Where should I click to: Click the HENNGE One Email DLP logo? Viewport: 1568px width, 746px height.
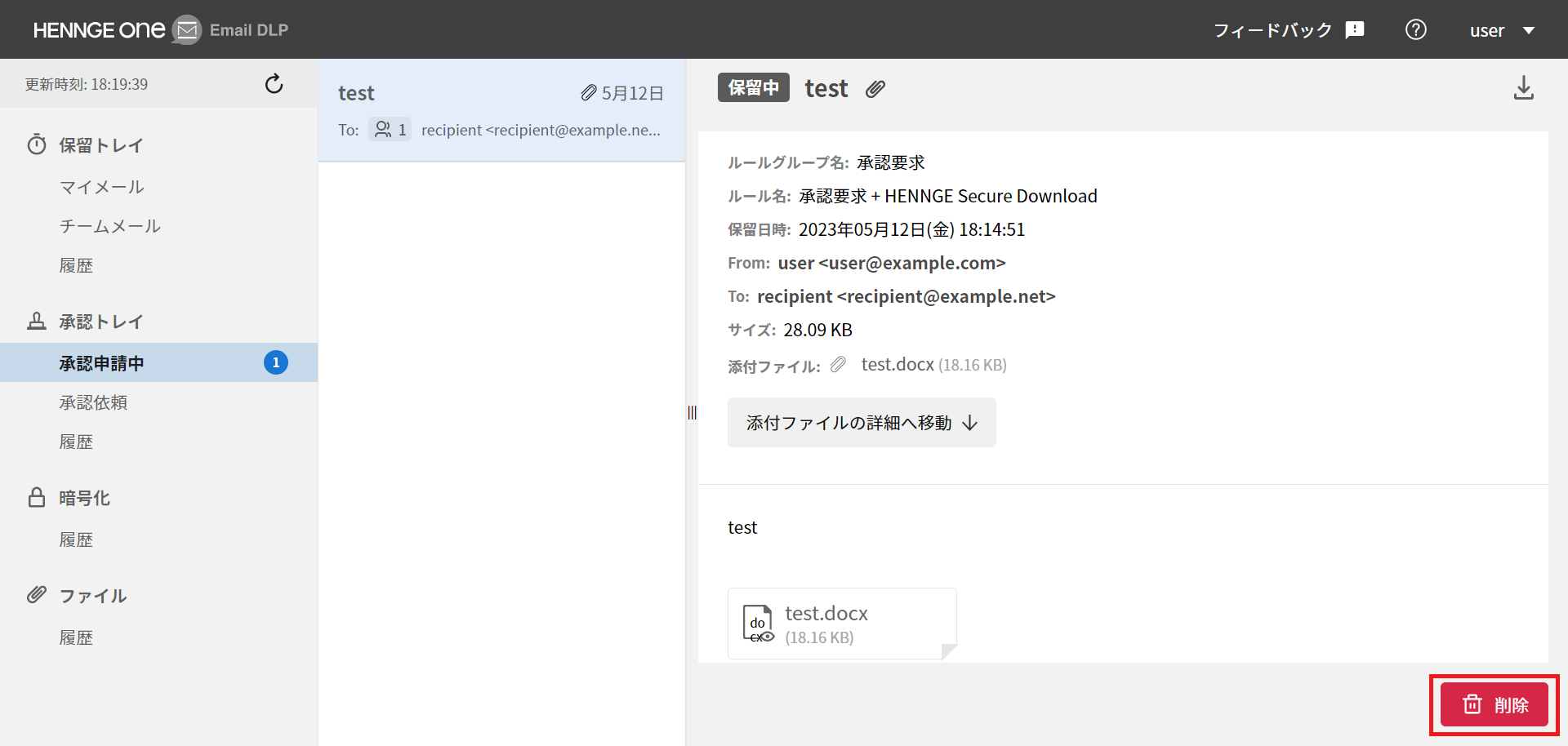[x=161, y=30]
